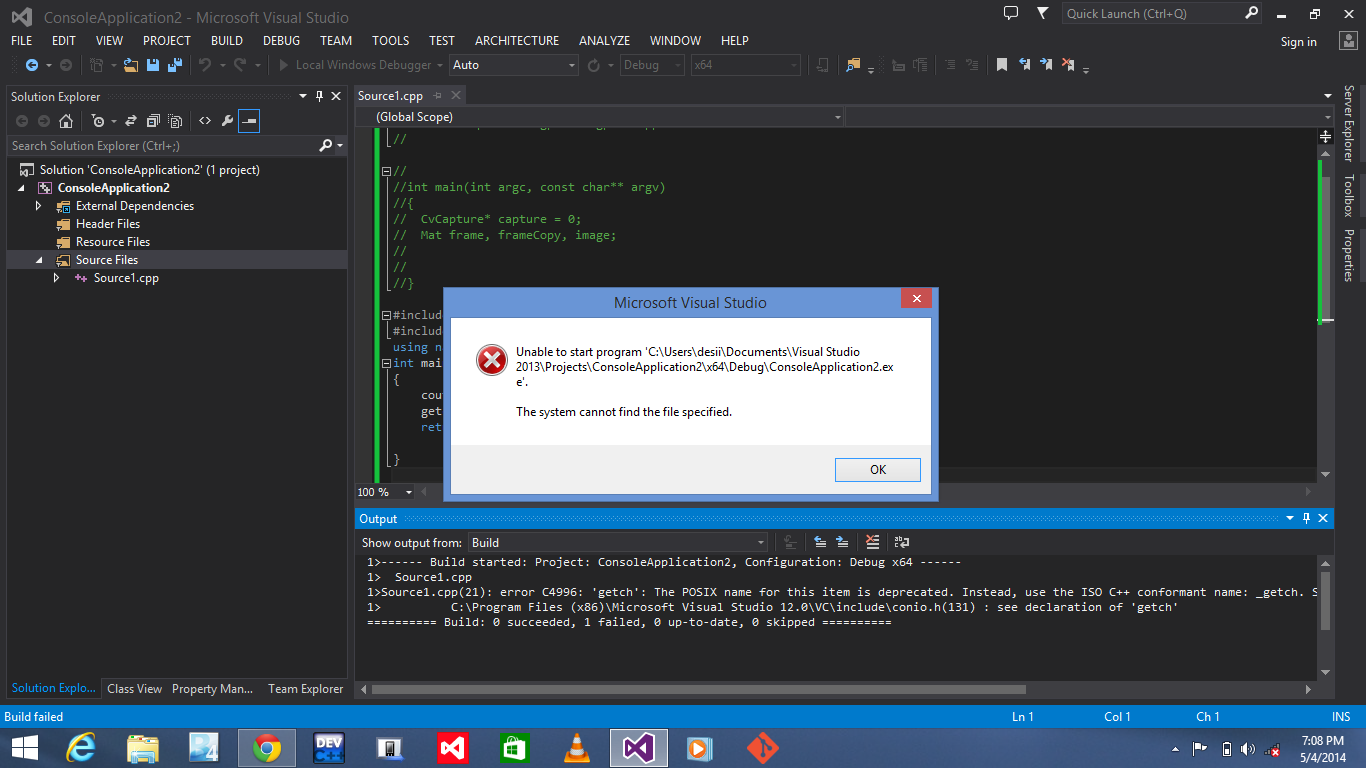This screenshot has width=1366, height=768.
Task: Click OK in the error dialog
Action: 877,470
